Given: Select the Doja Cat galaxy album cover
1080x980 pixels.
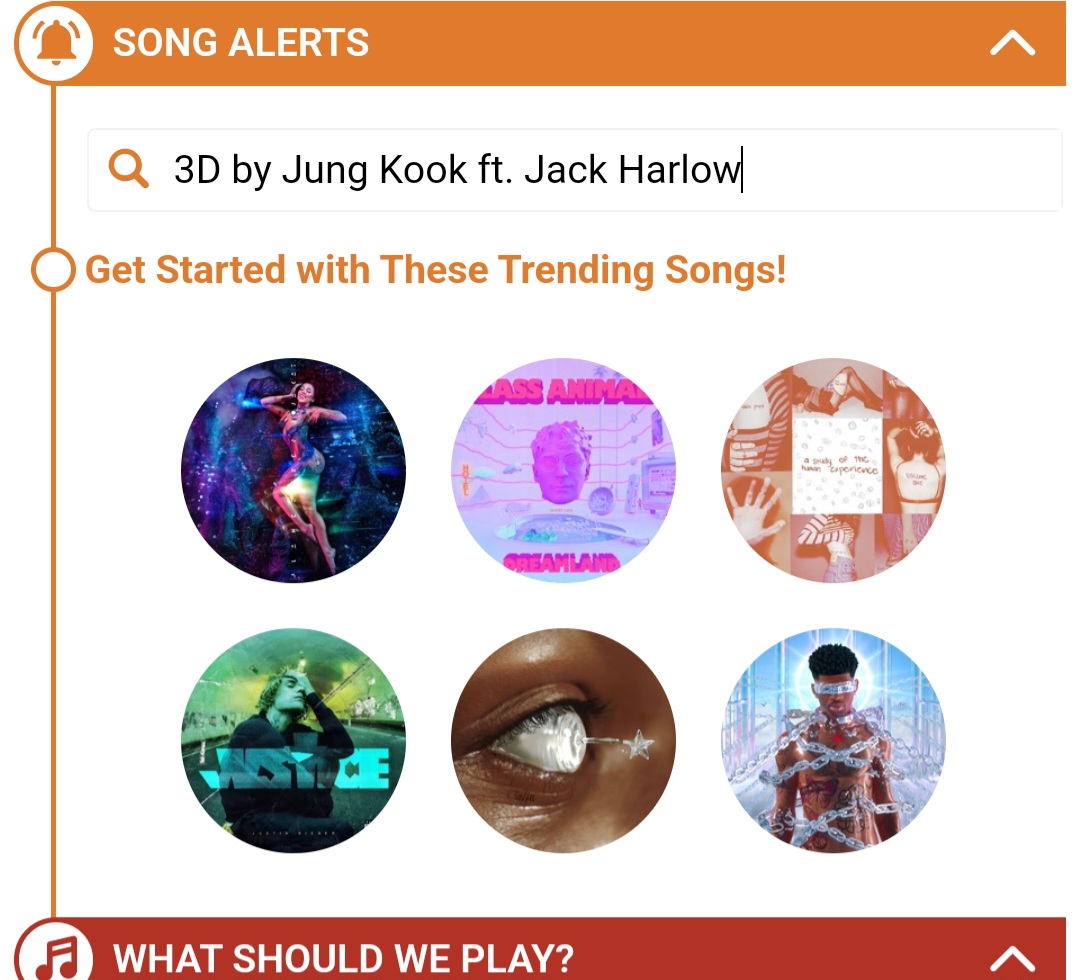Looking at the screenshot, I should pos(293,470).
